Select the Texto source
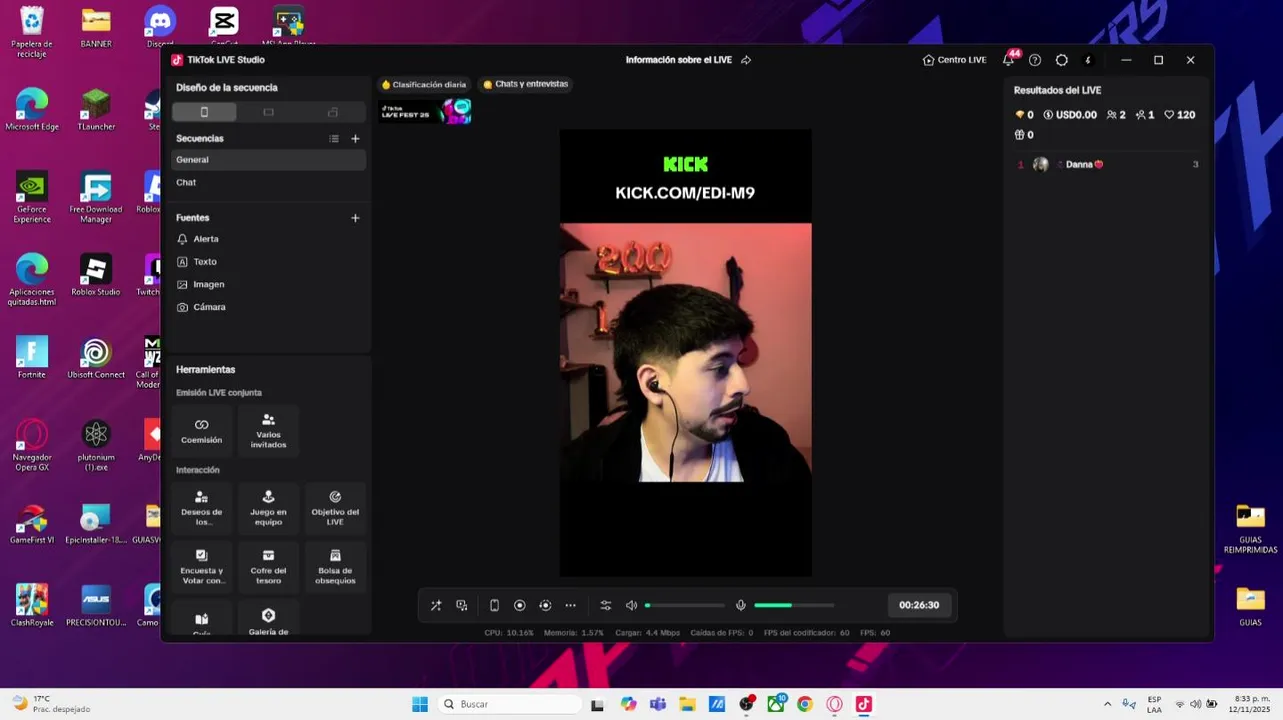Image resolution: width=1283 pixels, height=720 pixels. (268, 262)
